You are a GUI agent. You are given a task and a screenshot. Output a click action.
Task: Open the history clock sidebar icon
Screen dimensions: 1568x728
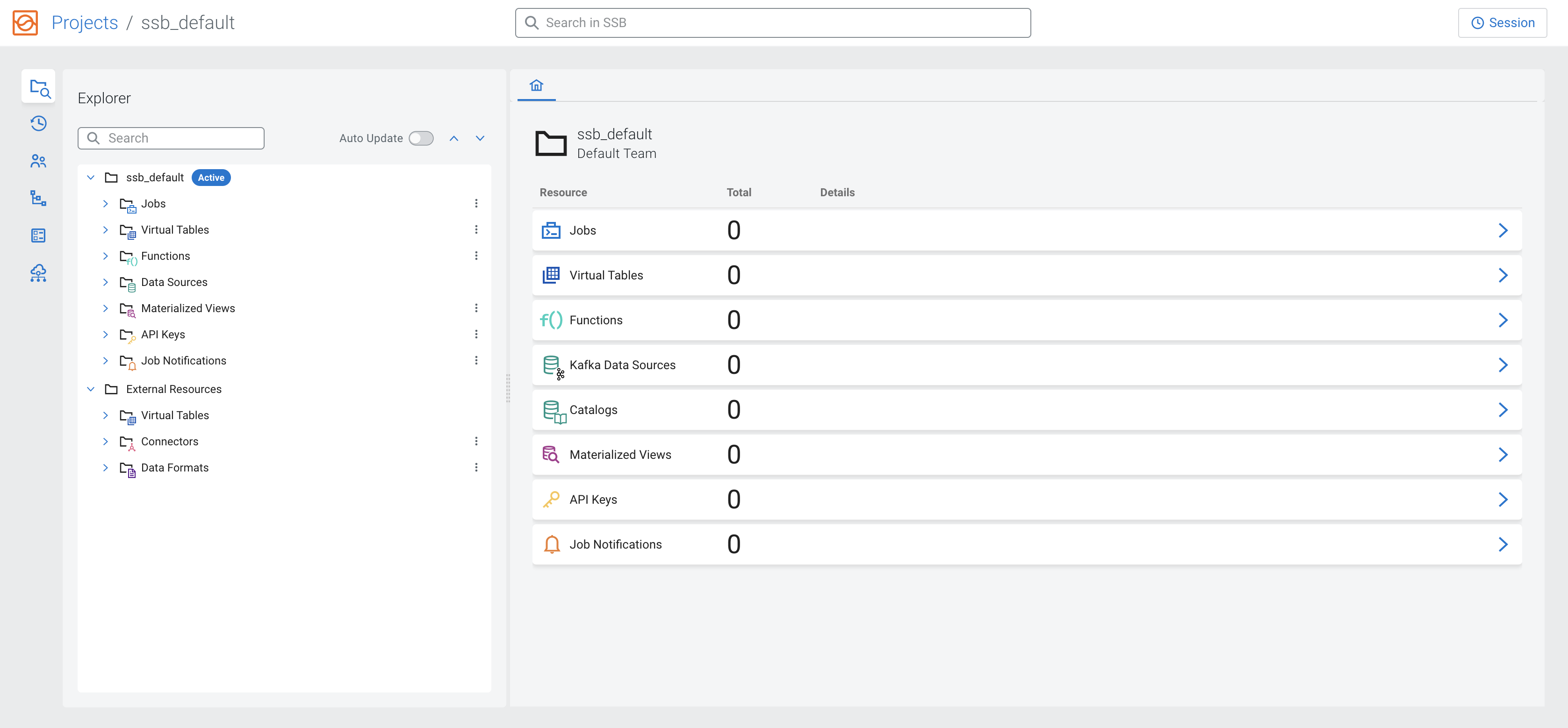(x=38, y=123)
